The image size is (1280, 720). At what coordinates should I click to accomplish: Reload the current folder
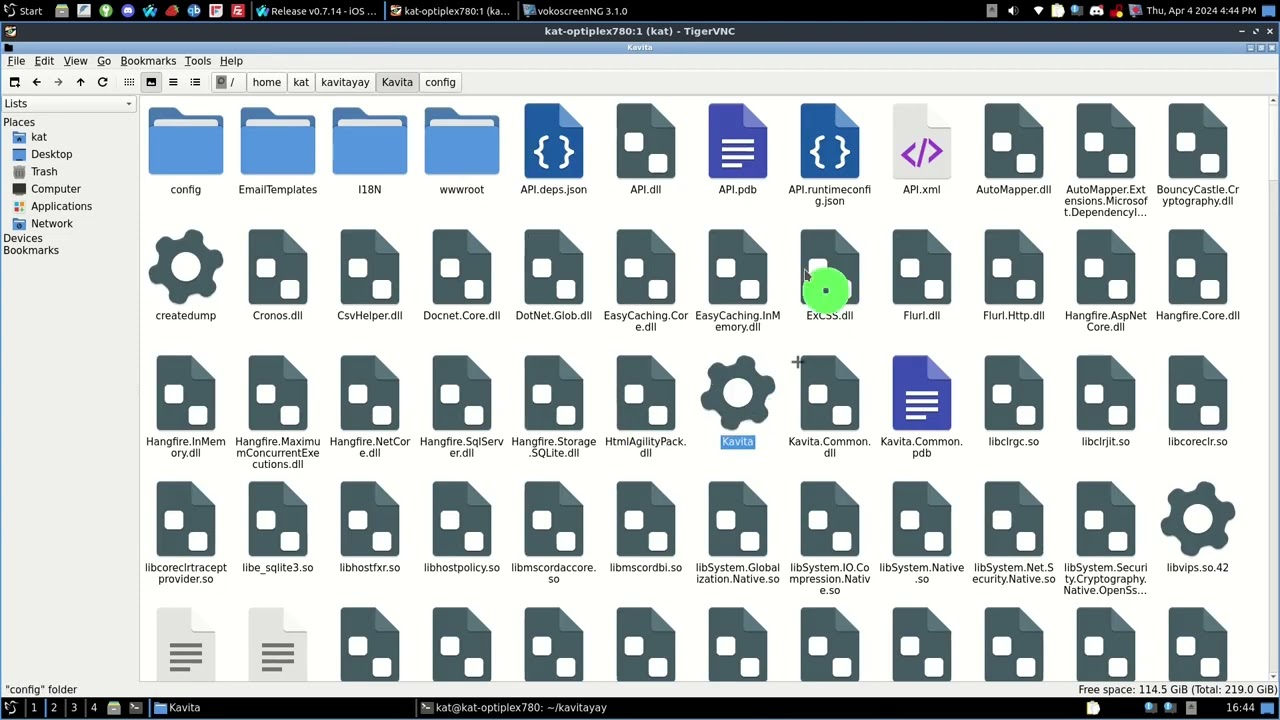pos(102,82)
